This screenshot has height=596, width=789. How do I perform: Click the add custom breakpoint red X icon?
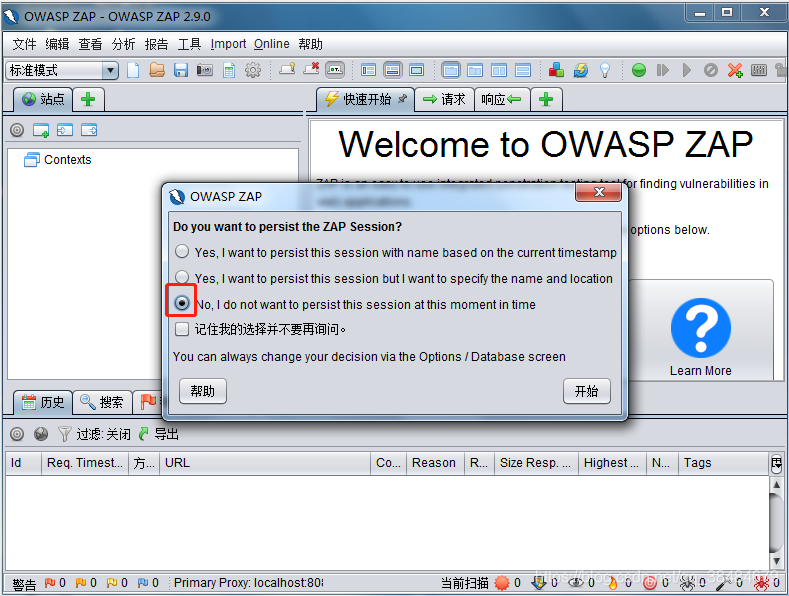[735, 70]
